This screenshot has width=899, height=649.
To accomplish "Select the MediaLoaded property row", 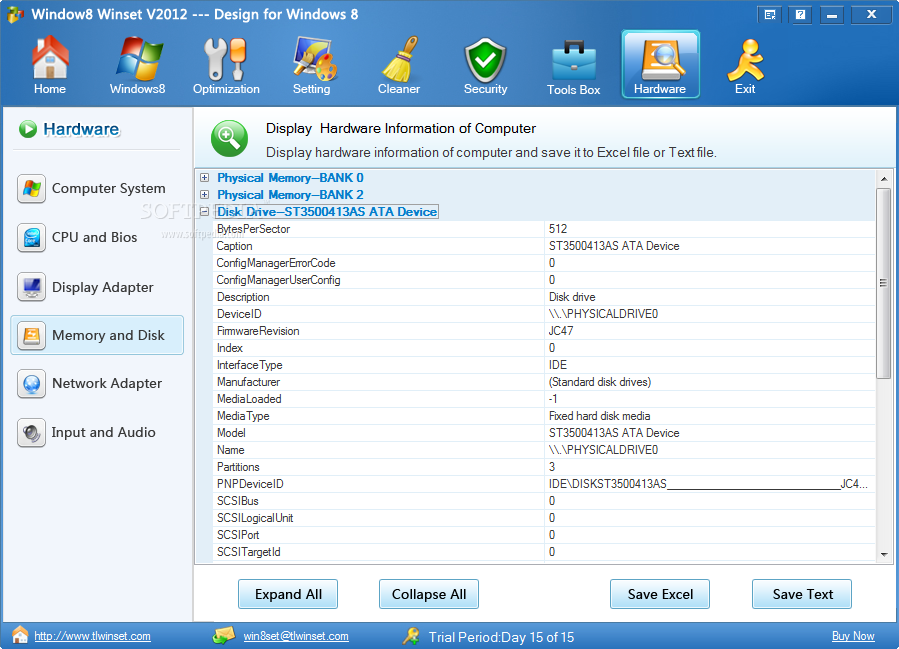I will pyautogui.click(x=544, y=398).
